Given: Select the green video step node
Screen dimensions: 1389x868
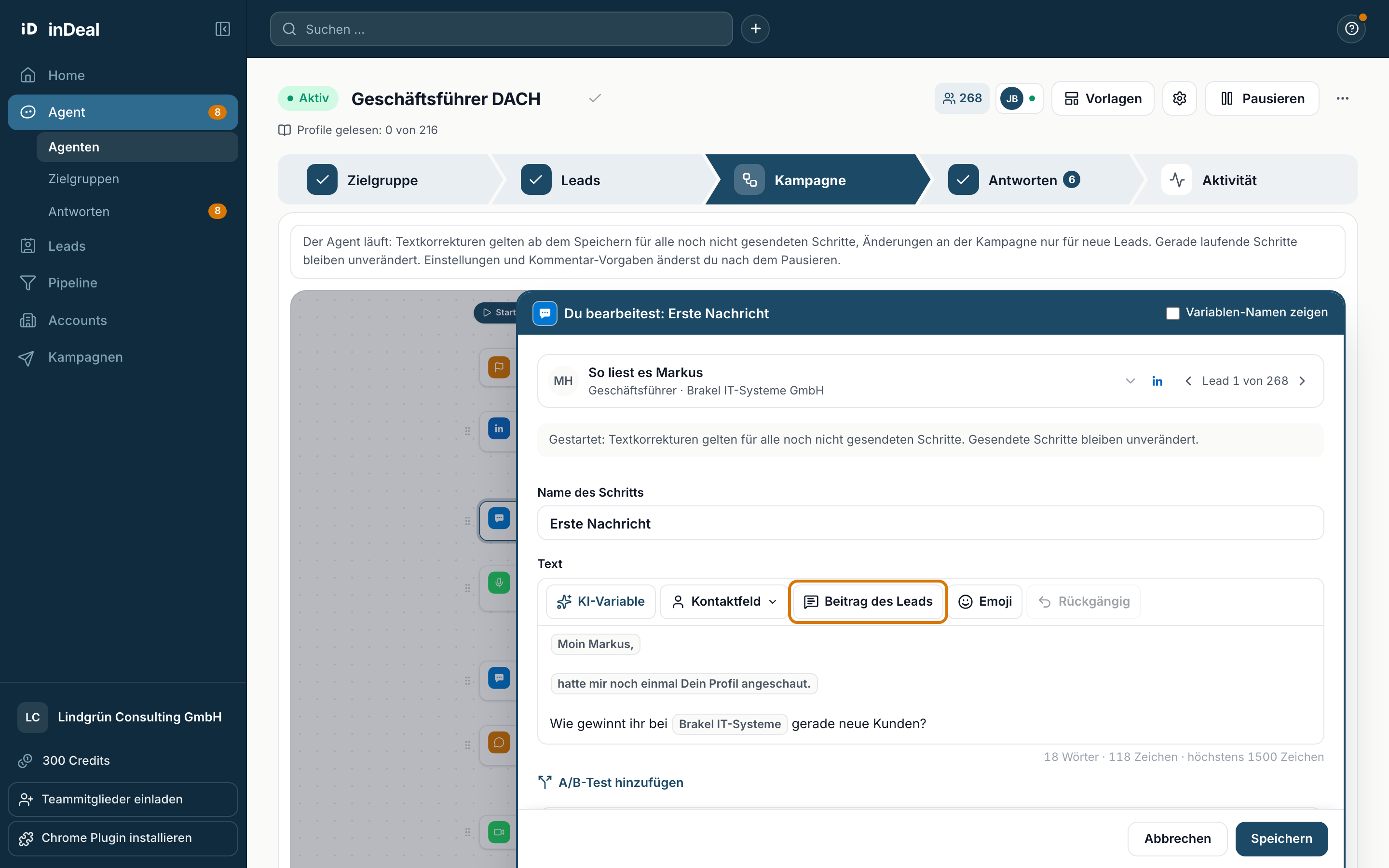Looking at the screenshot, I should click(499, 832).
